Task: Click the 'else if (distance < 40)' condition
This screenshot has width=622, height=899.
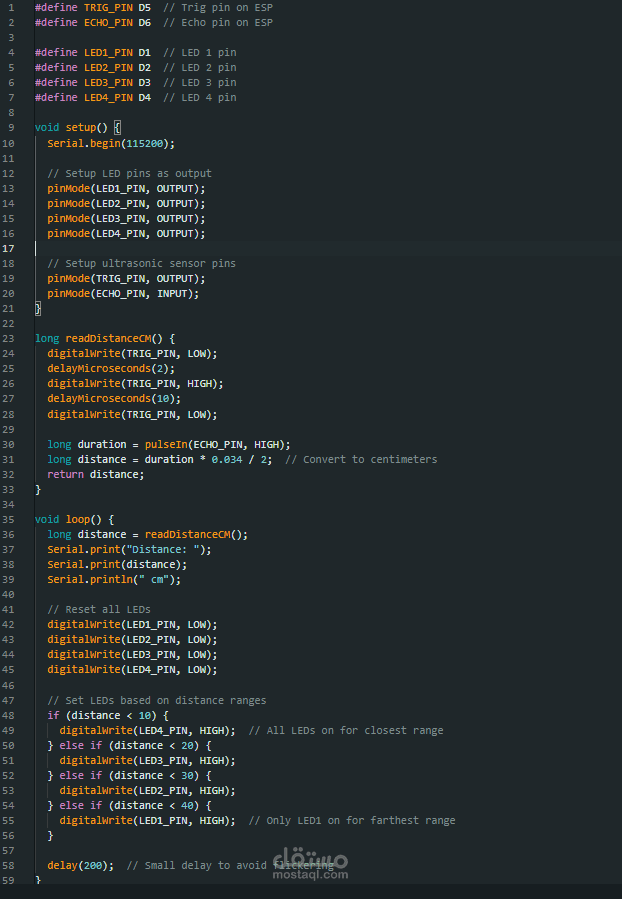Action: (x=129, y=805)
